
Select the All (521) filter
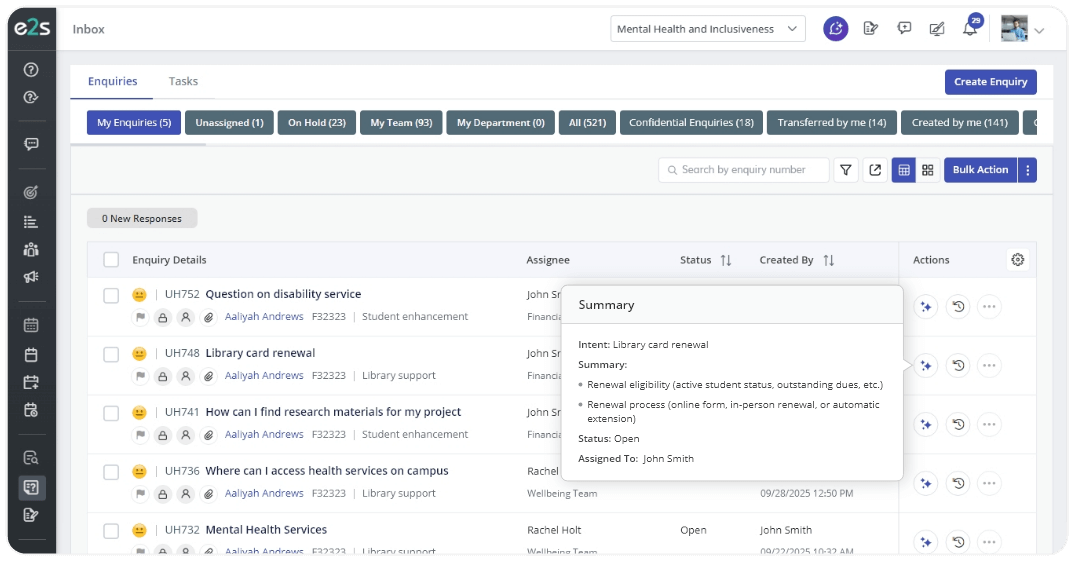click(x=587, y=123)
